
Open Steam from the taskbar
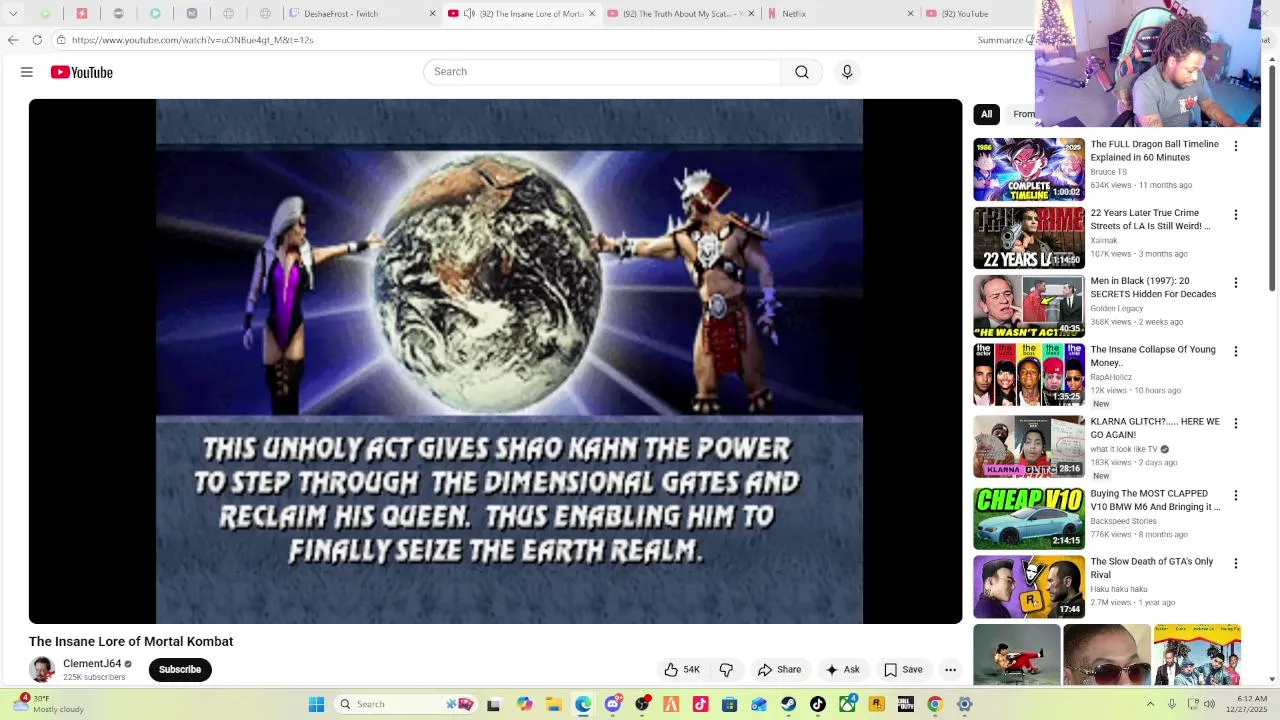788,705
